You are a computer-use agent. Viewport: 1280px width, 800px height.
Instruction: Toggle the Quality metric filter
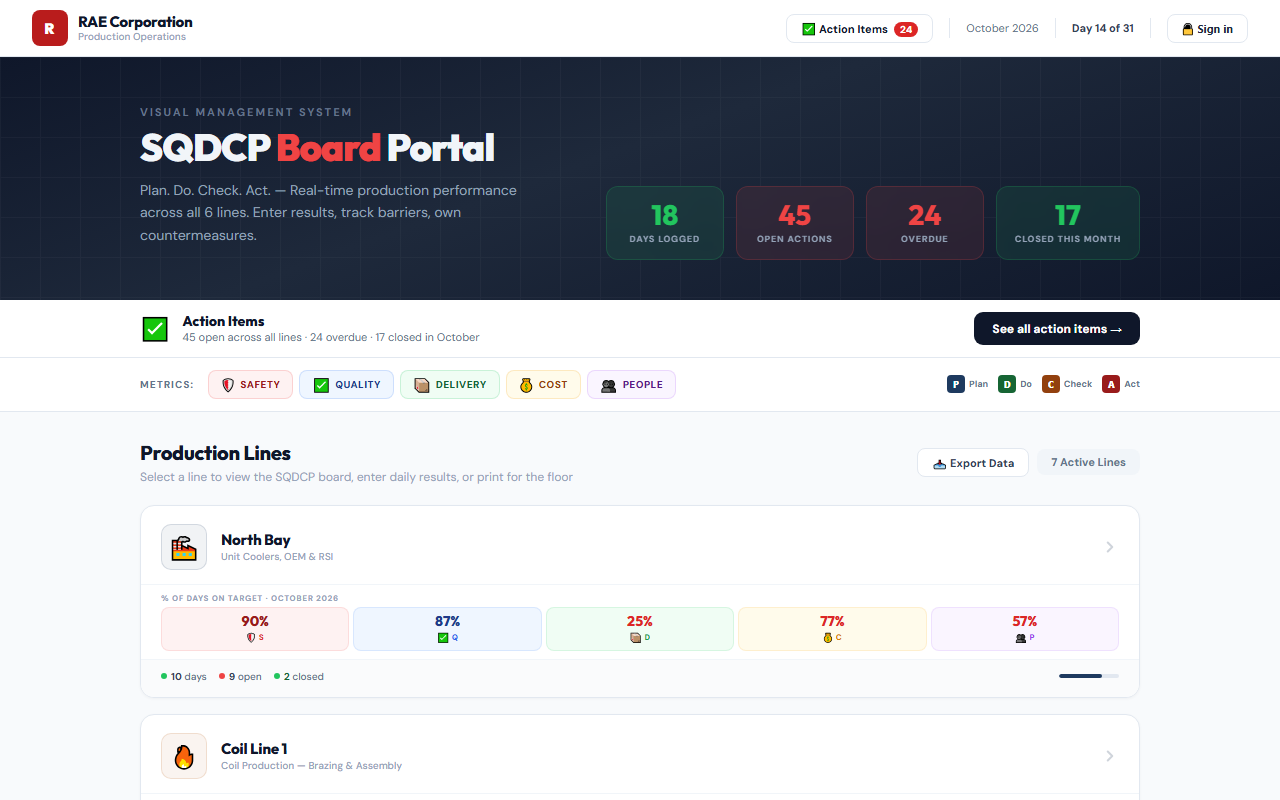pyautogui.click(x=346, y=385)
